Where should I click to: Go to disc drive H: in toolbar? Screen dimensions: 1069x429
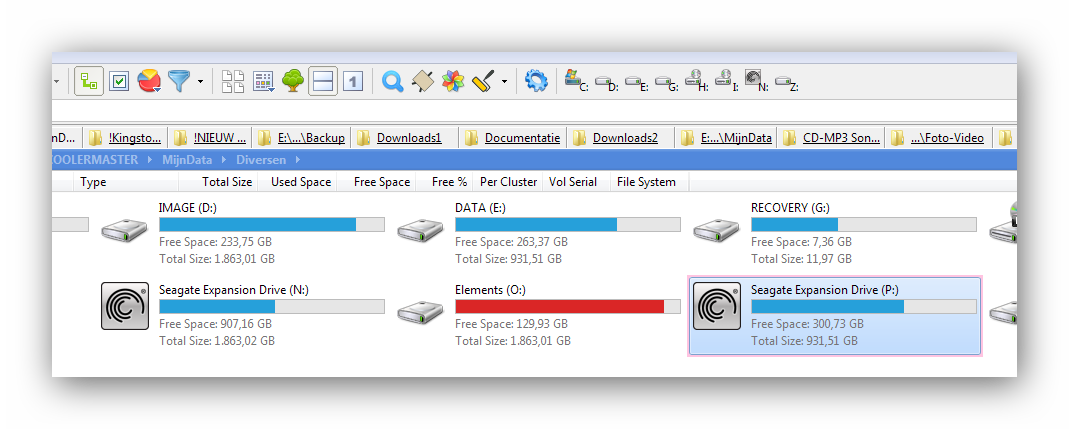(x=696, y=80)
